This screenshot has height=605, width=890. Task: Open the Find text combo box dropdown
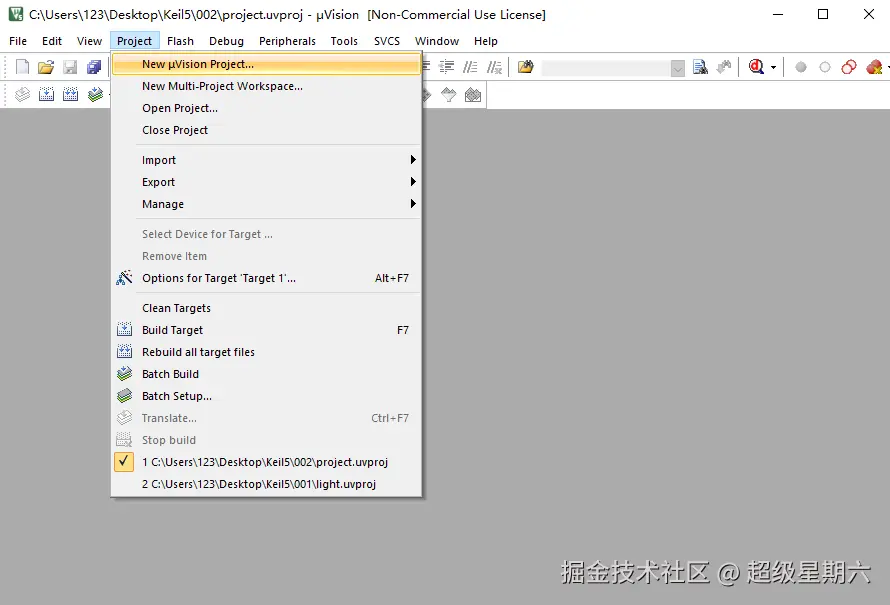coord(678,68)
